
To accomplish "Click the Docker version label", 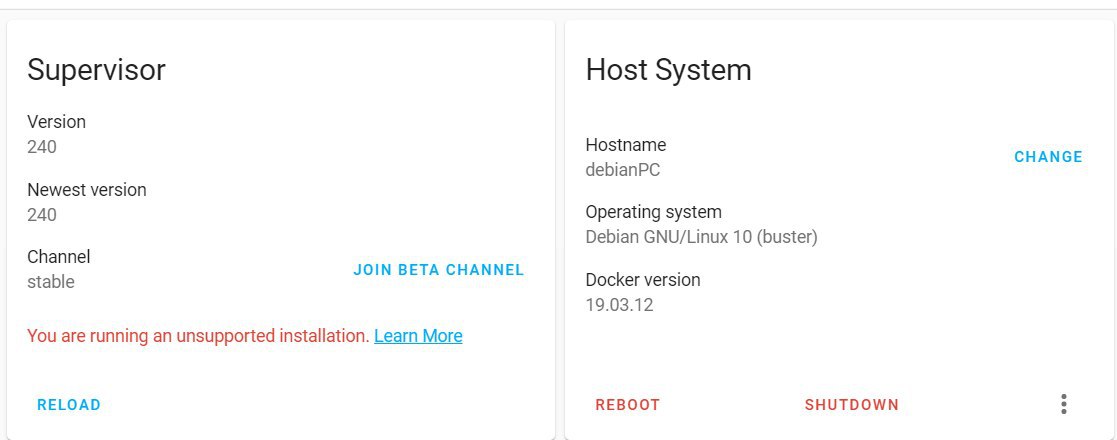I will click(x=643, y=280).
